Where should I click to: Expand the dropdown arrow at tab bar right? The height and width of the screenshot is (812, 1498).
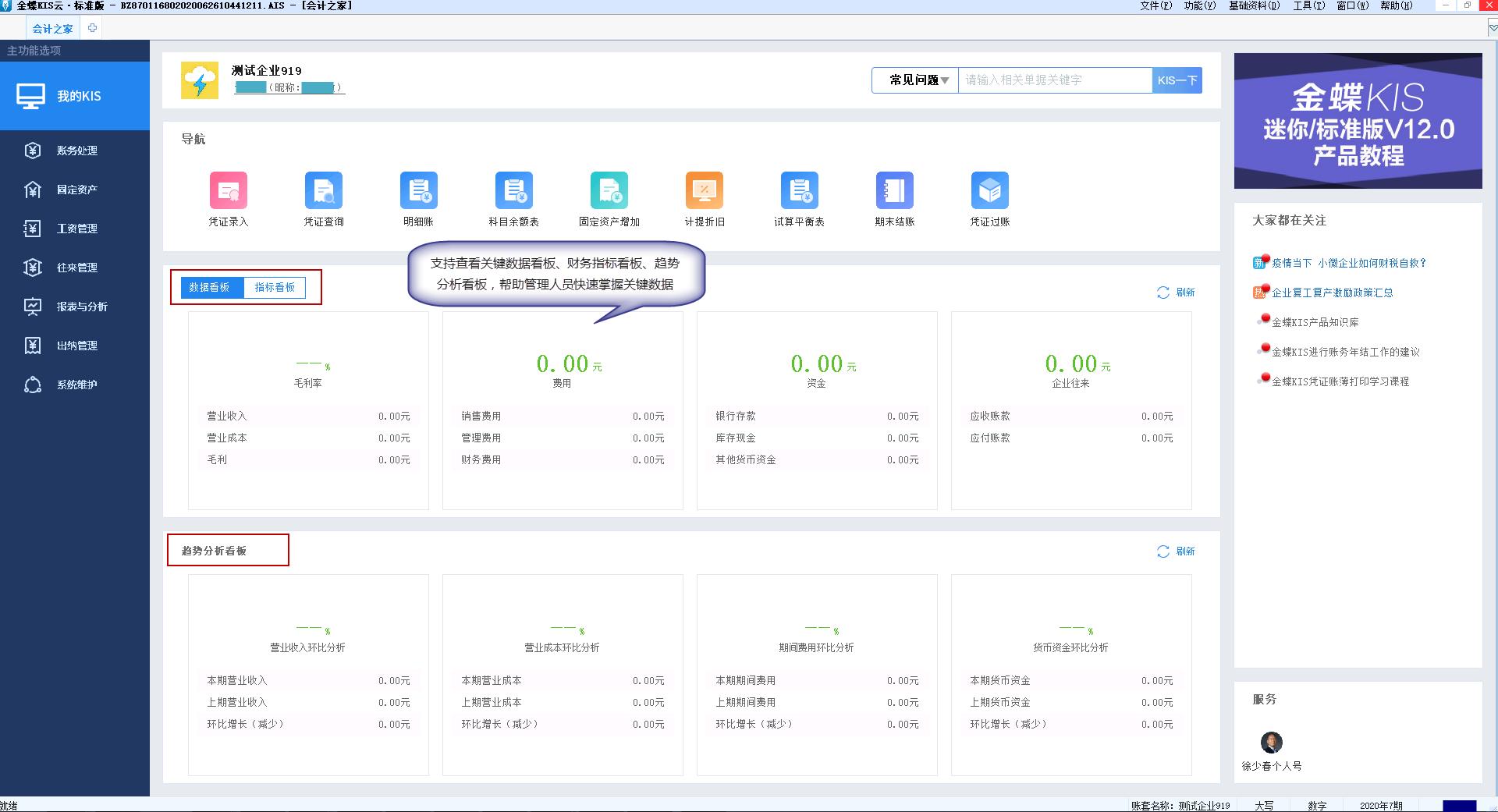pyautogui.click(x=1493, y=28)
